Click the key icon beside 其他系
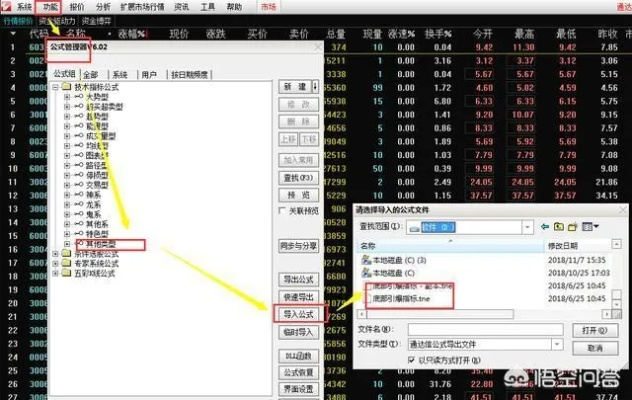 pyautogui.click(x=79, y=224)
